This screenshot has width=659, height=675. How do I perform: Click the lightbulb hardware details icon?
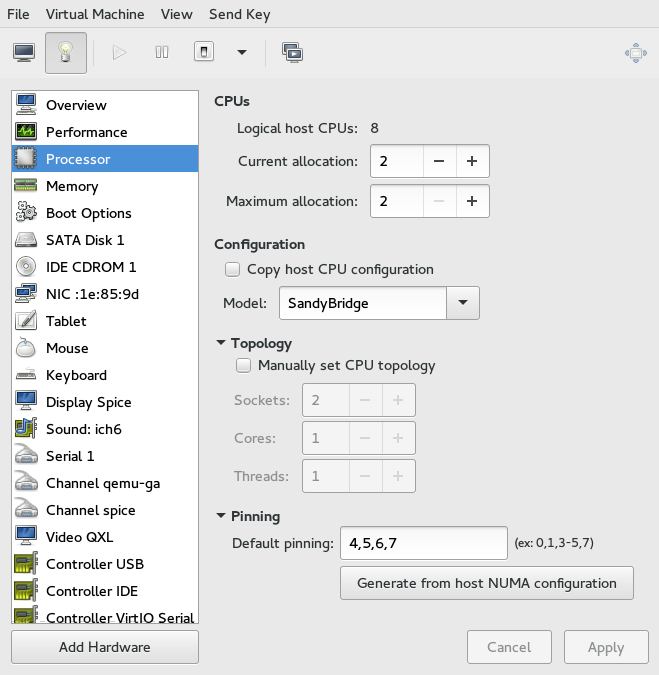(66, 53)
